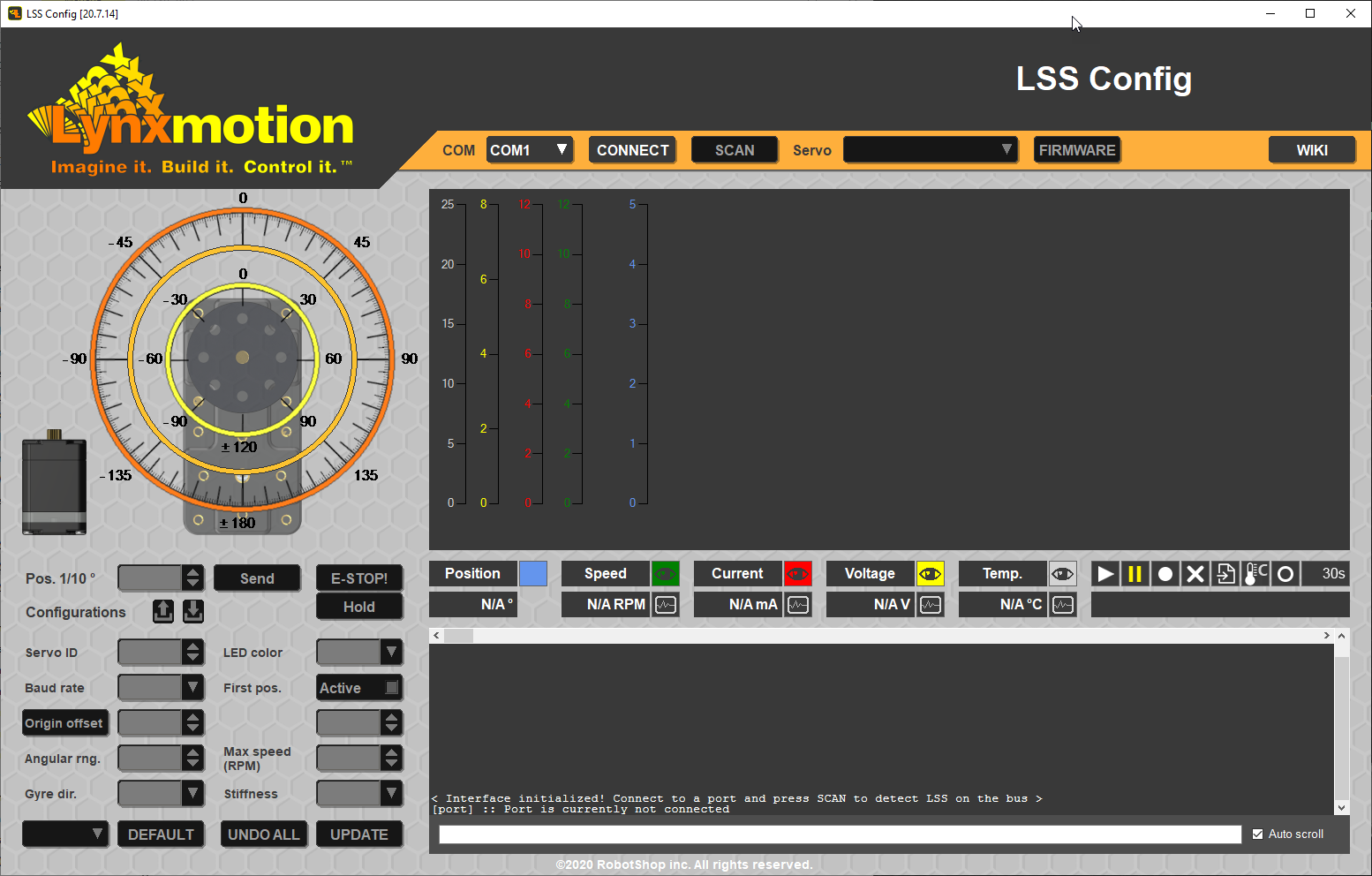Click the First pos. value stepper
1372x876 pixels.
point(359,722)
